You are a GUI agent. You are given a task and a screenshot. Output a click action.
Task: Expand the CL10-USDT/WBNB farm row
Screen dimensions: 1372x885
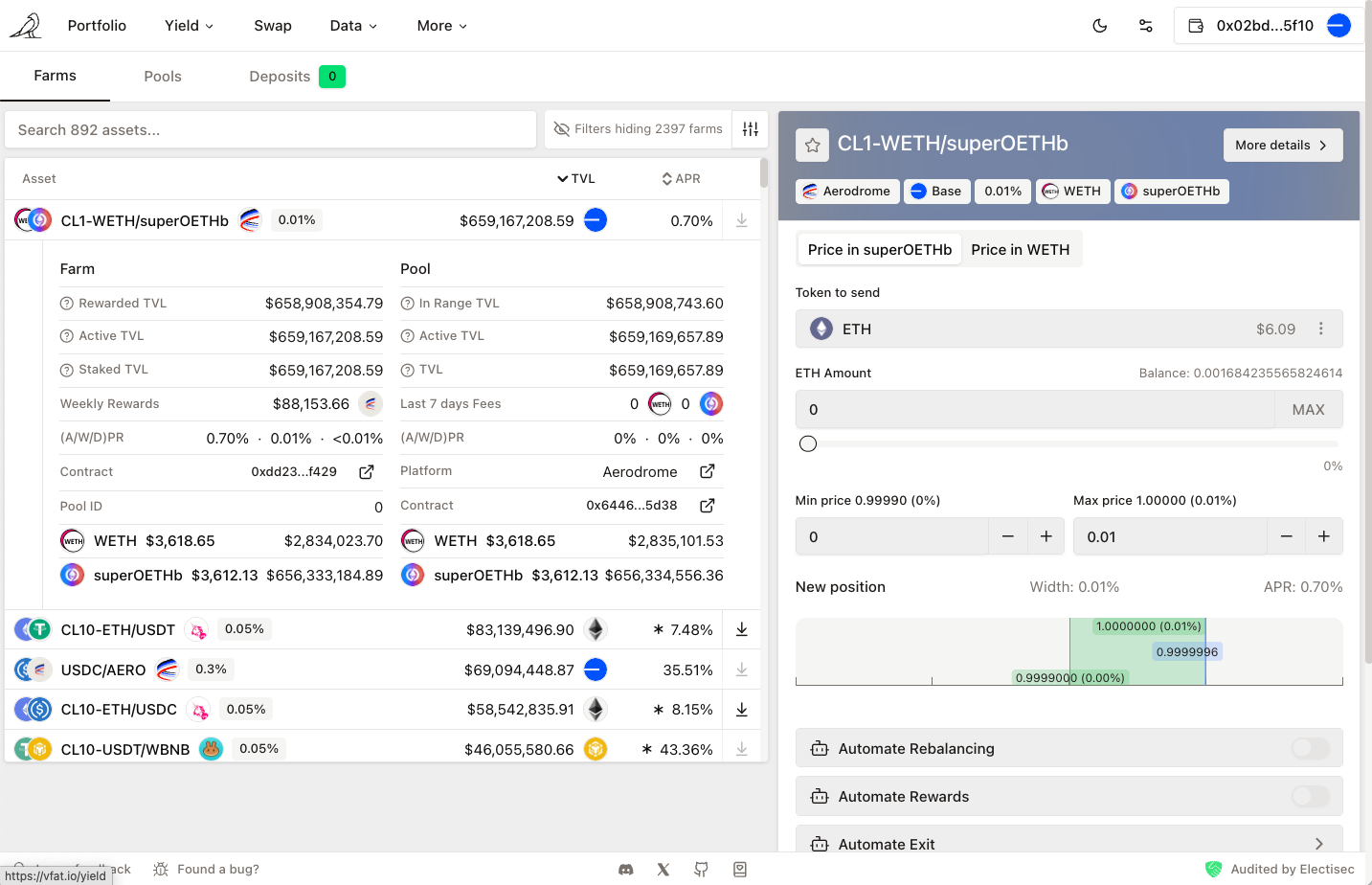tap(383, 747)
